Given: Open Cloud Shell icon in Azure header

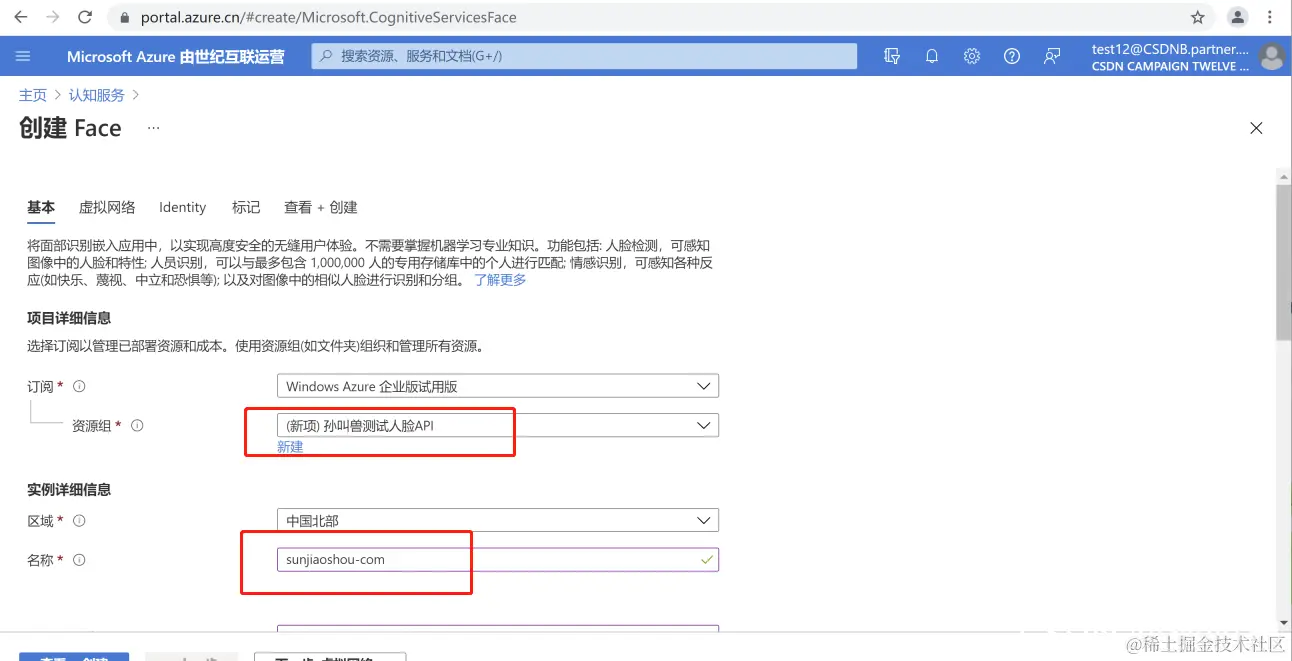Looking at the screenshot, I should [x=892, y=56].
